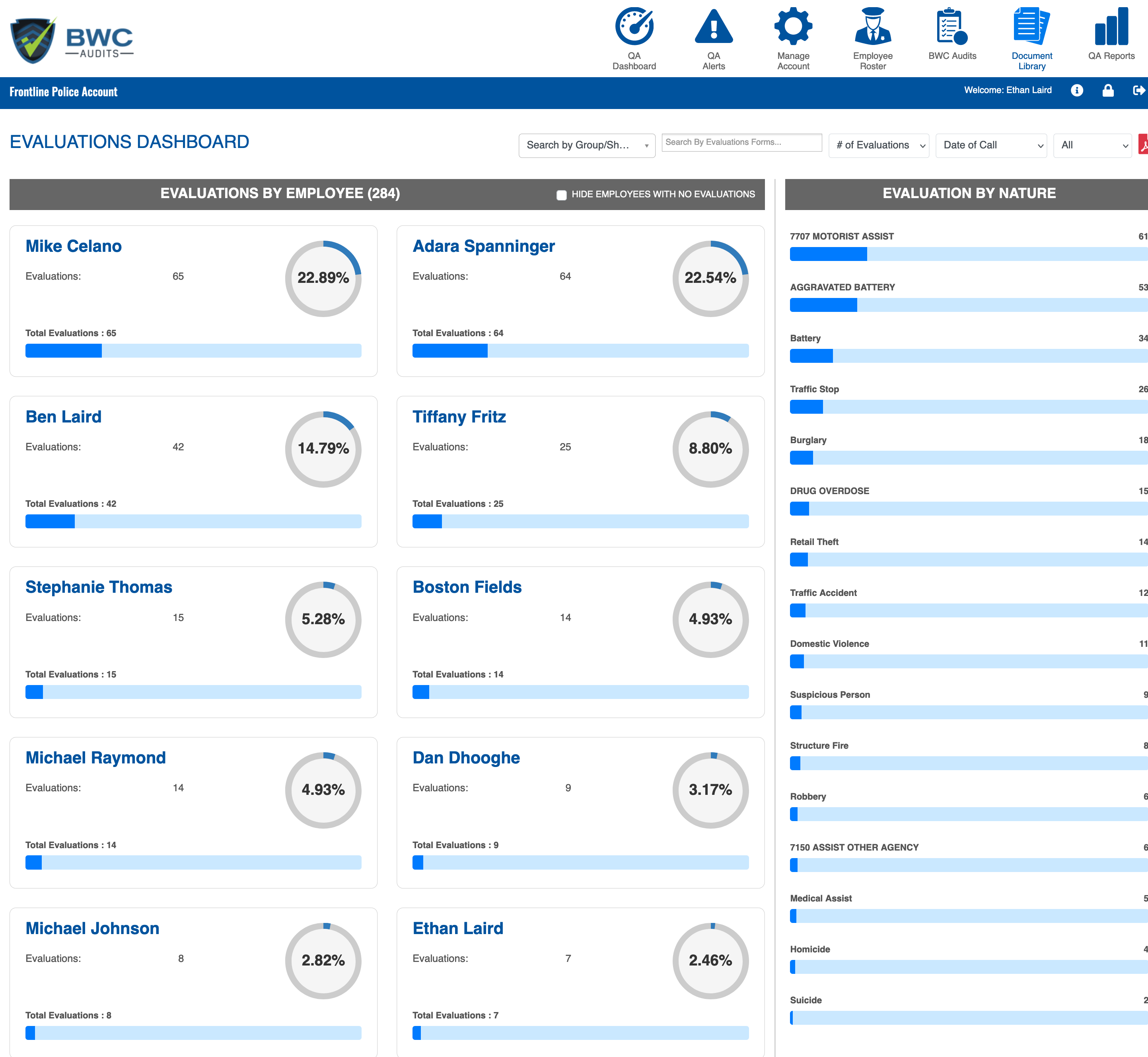Open the QA Dashboard icon
This screenshot has width=1148, height=1057.
click(634, 26)
